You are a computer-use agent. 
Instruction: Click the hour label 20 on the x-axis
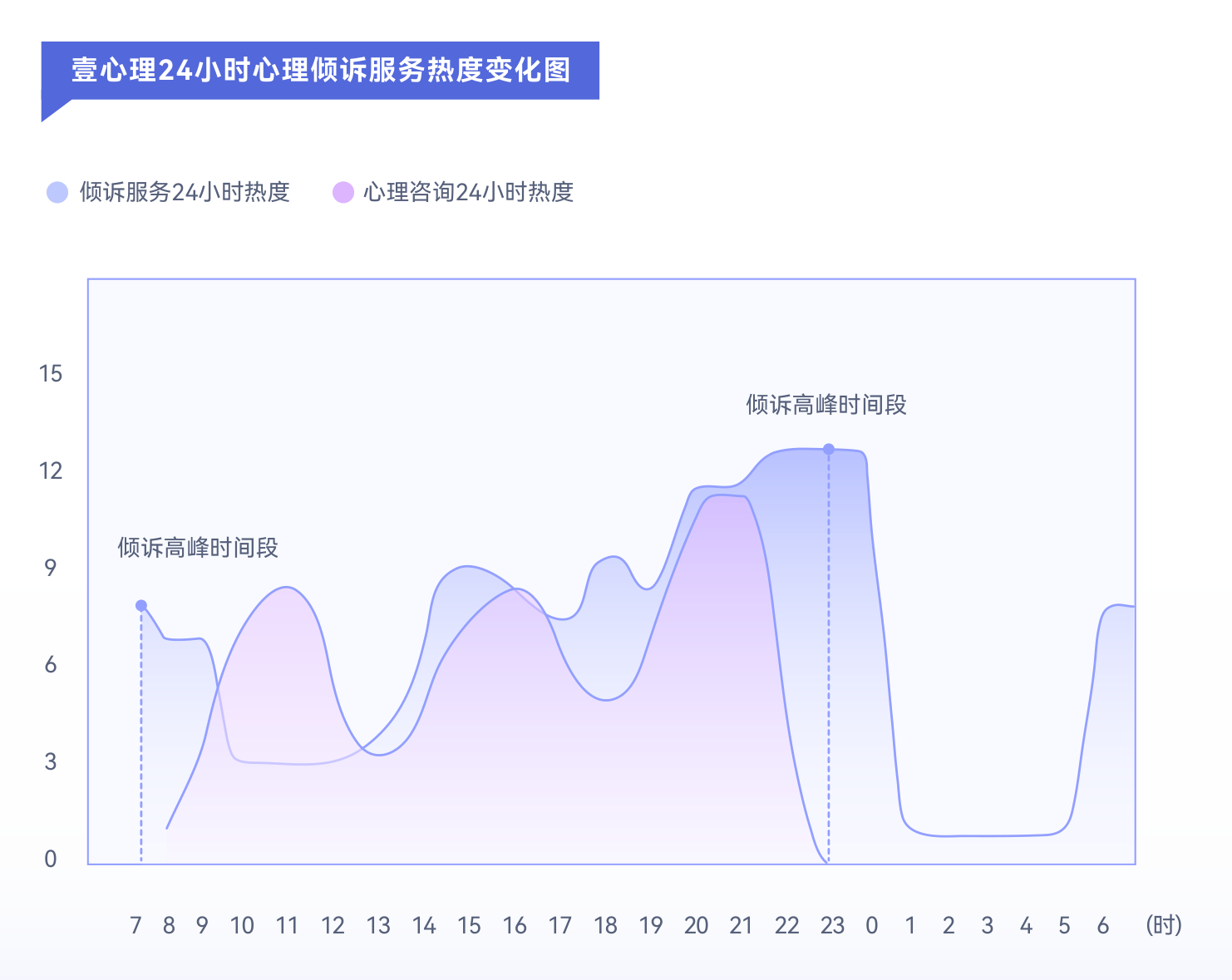(696, 925)
